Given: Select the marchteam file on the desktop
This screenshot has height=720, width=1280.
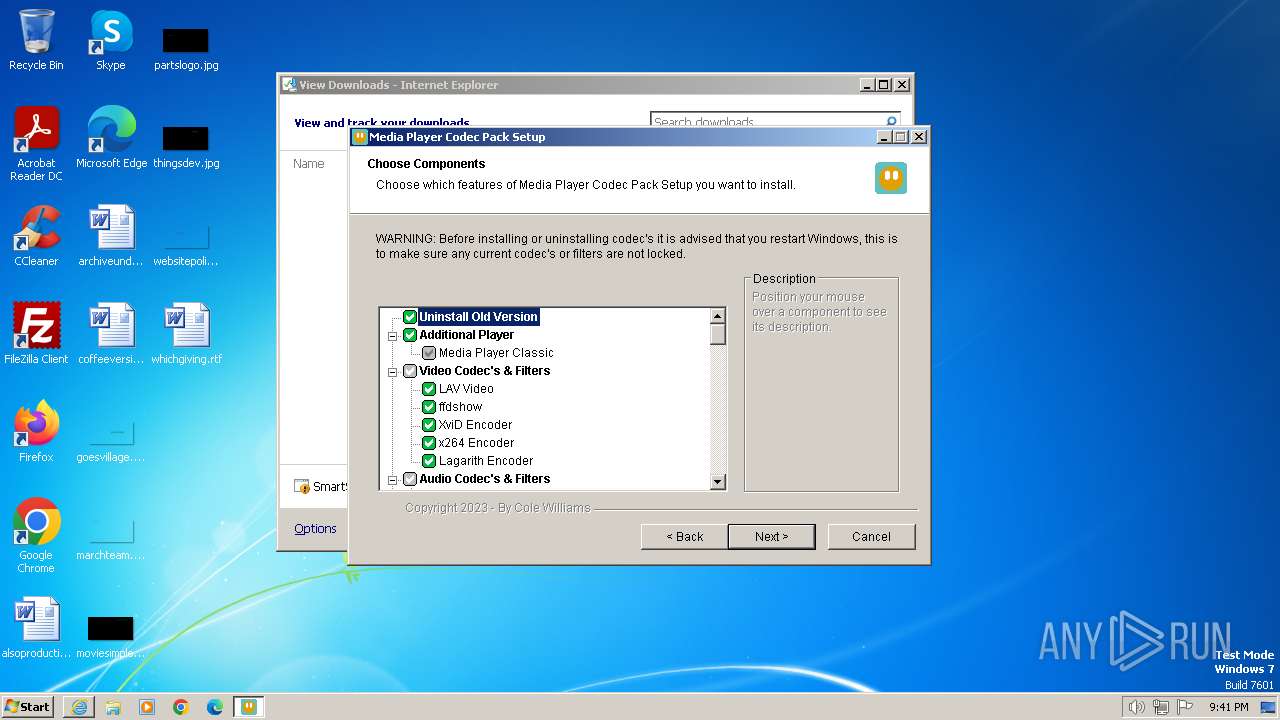Looking at the screenshot, I should (x=111, y=538).
